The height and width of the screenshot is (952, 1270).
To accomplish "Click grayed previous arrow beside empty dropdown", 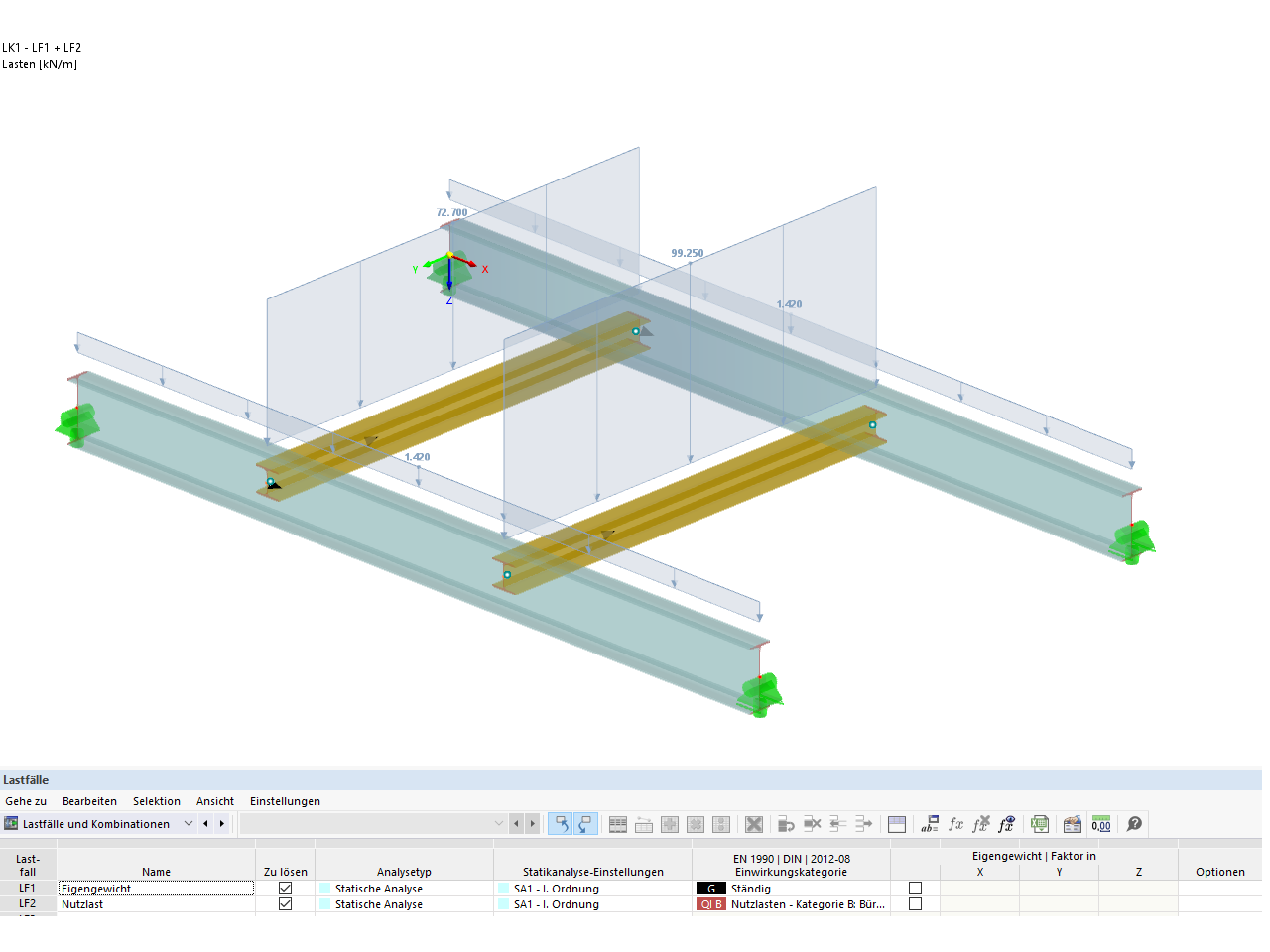I will point(516,824).
